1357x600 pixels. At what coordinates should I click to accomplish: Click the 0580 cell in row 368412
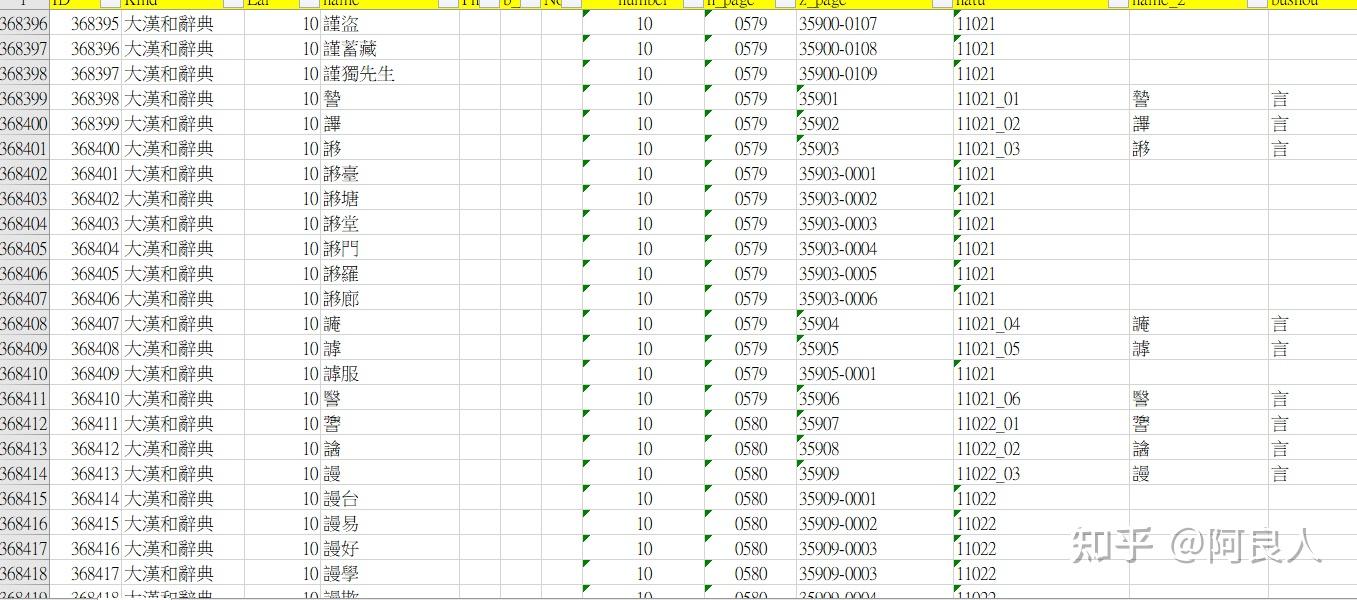tap(750, 424)
